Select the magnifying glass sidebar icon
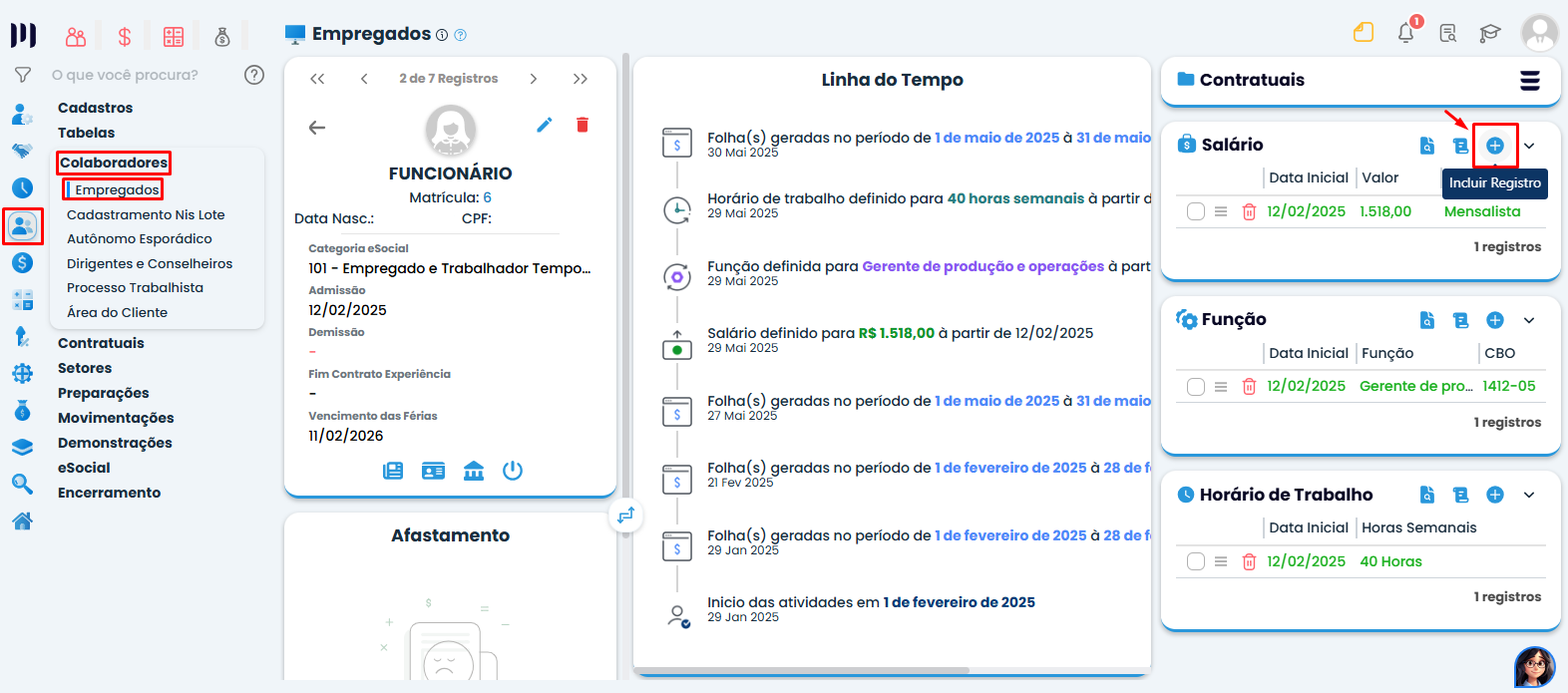 [x=22, y=485]
